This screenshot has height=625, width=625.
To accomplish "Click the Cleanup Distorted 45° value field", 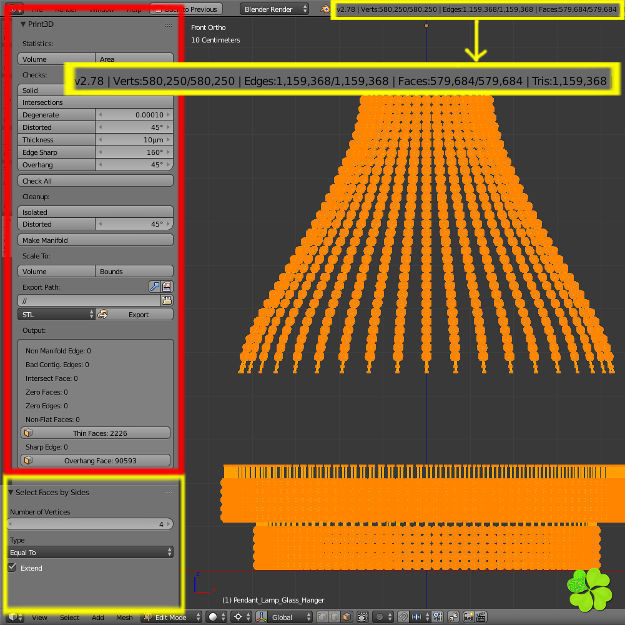I will [x=134, y=224].
